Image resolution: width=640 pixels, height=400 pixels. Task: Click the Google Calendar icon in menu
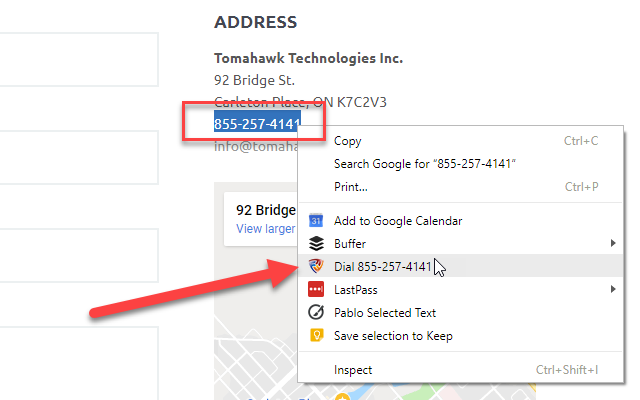point(316,221)
